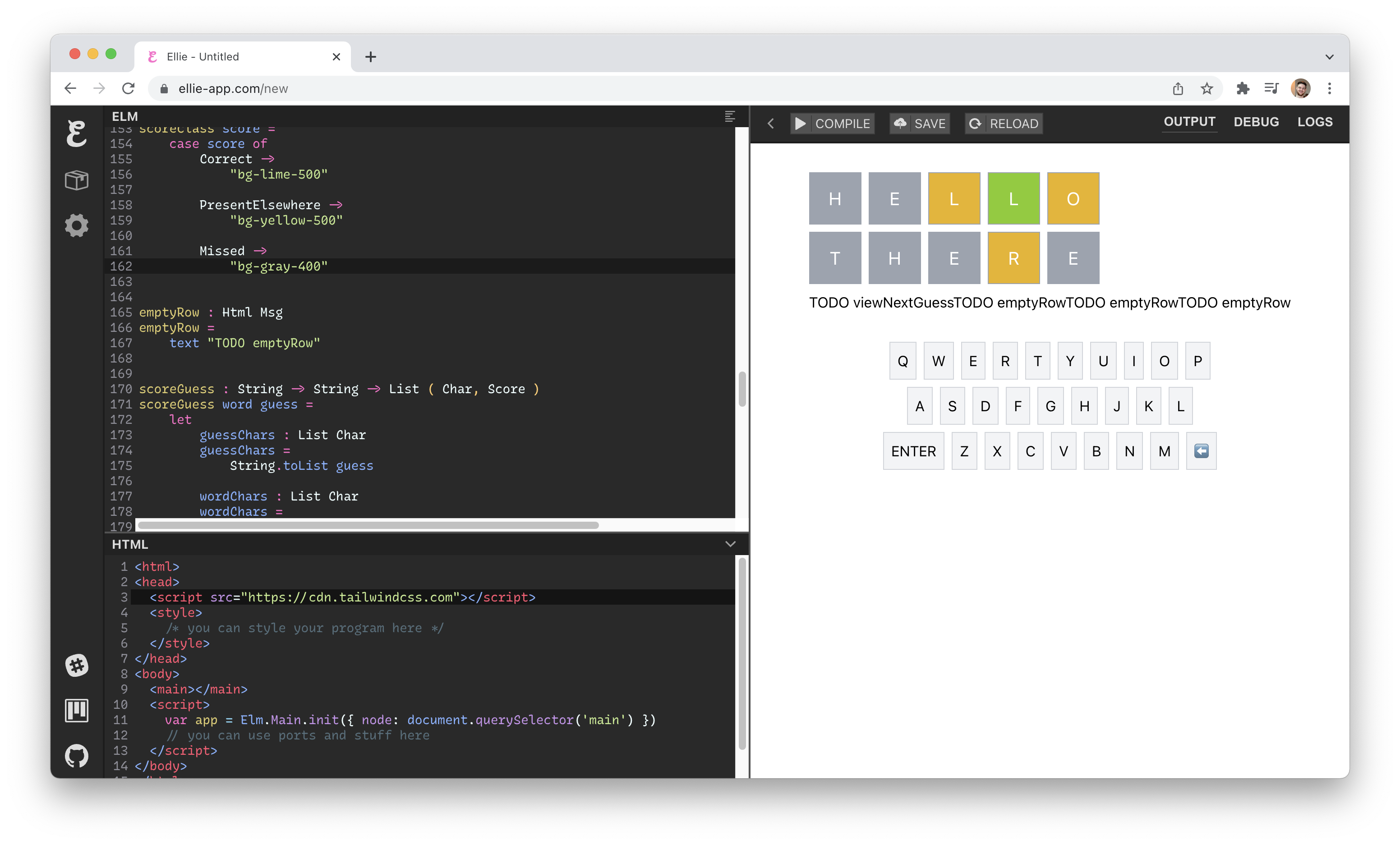Open the Trello board icon in sidebar
The image size is (1400, 845).
tap(77, 711)
